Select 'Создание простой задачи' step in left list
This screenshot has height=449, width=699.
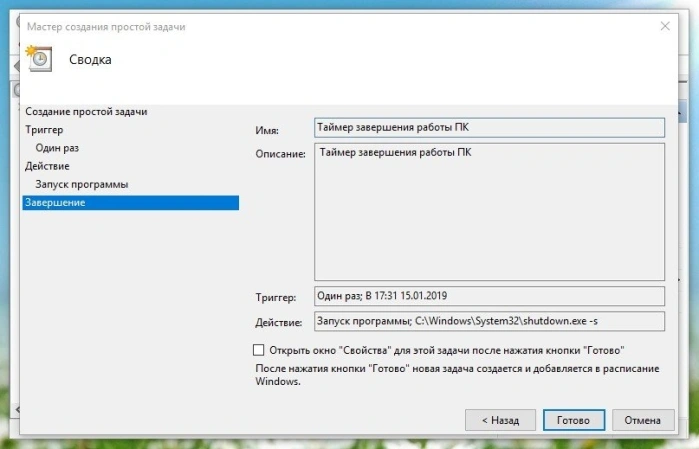pyautogui.click(x=86, y=111)
